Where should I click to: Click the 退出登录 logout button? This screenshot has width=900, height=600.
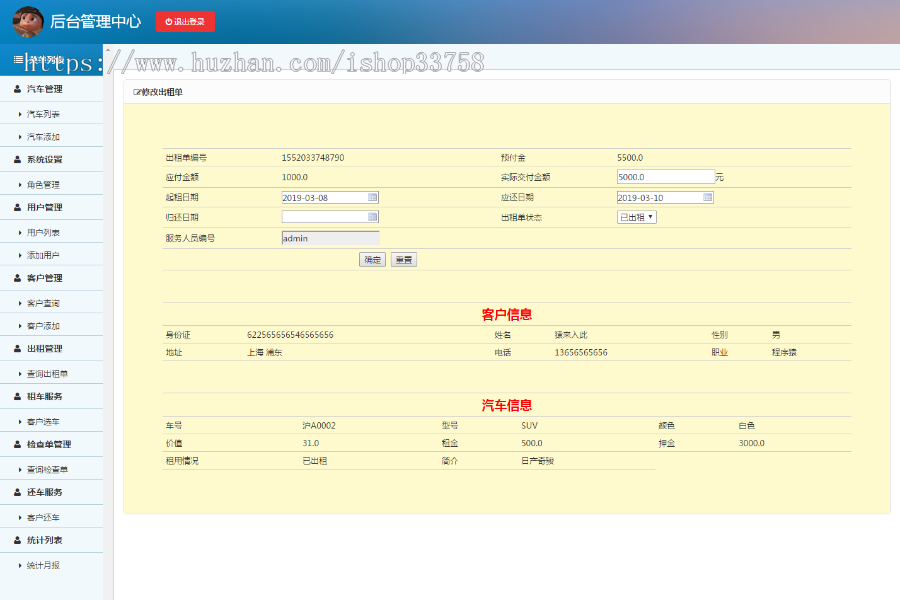coord(184,21)
